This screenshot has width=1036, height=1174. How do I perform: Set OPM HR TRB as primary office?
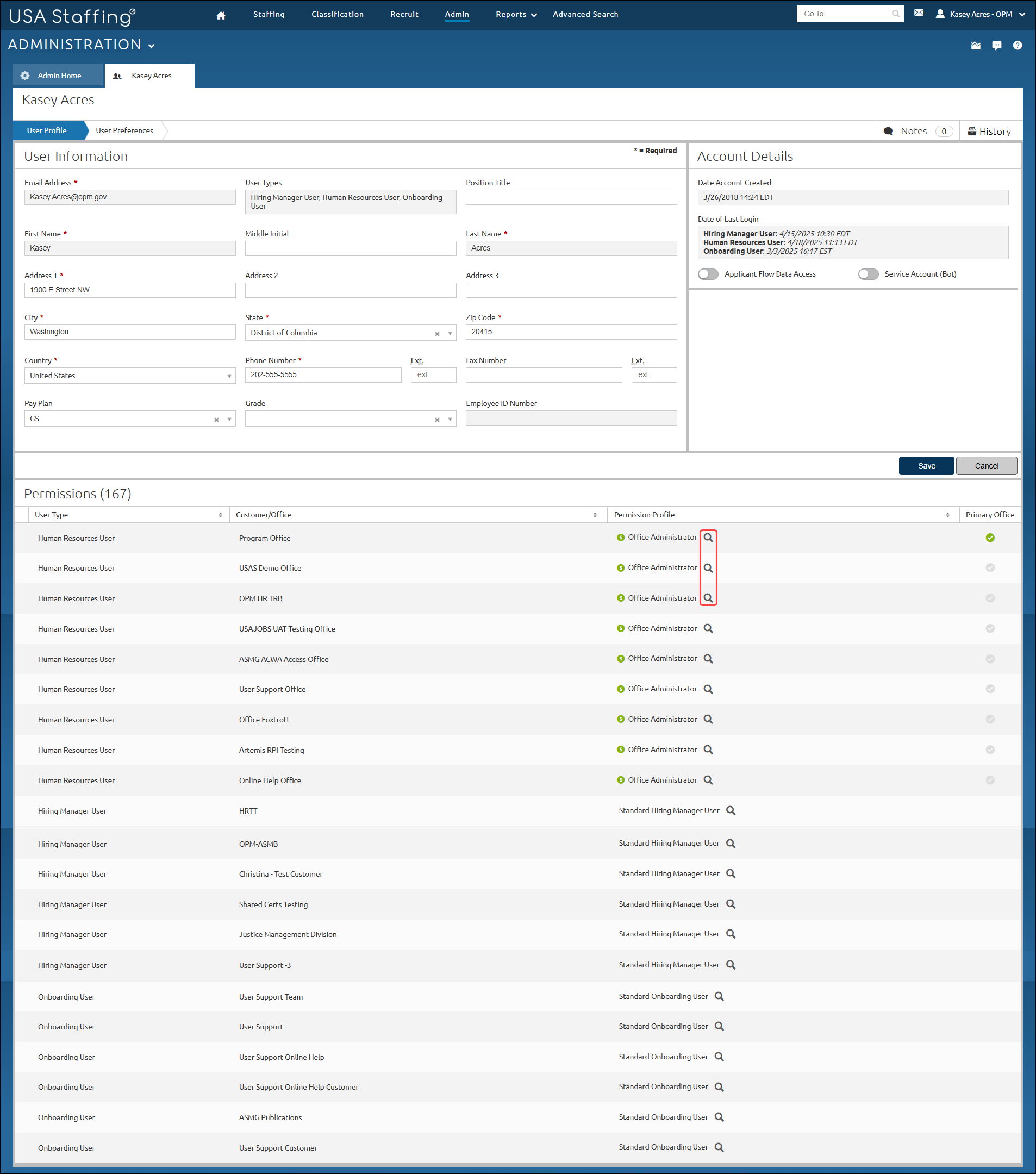(x=990, y=598)
